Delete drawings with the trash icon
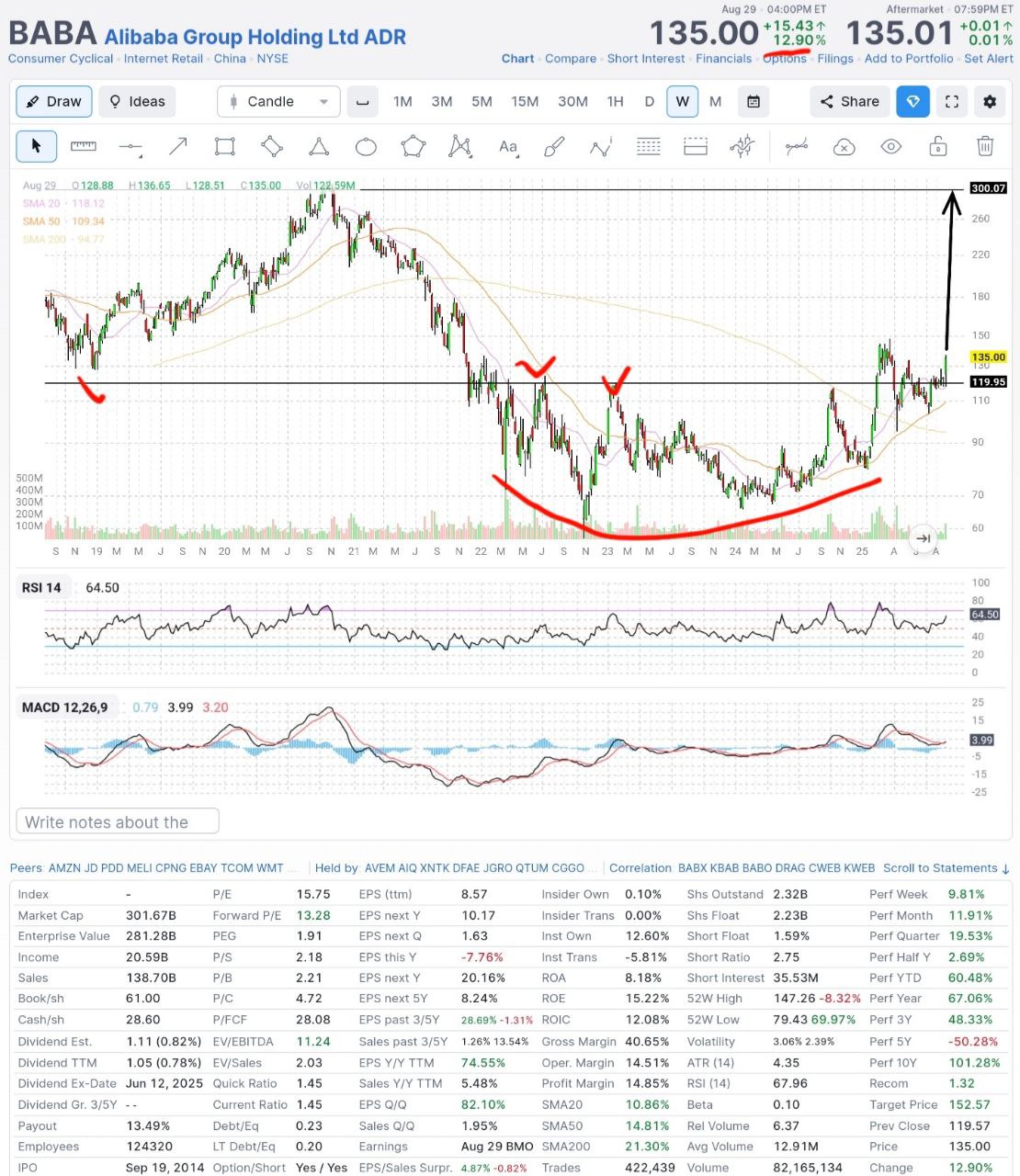The width and height of the screenshot is (1020, 1176). [985, 146]
